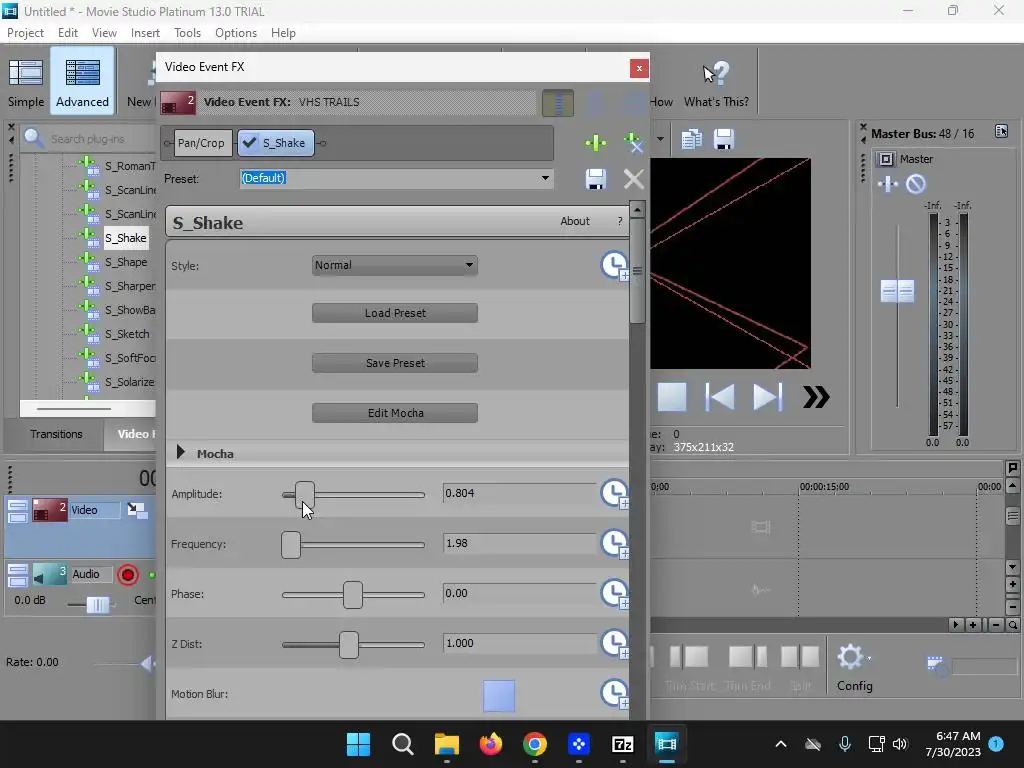Viewport: 1024px width, 768px height.
Task: Save preset floppy disk icon beside Preset
Action: click(596, 179)
